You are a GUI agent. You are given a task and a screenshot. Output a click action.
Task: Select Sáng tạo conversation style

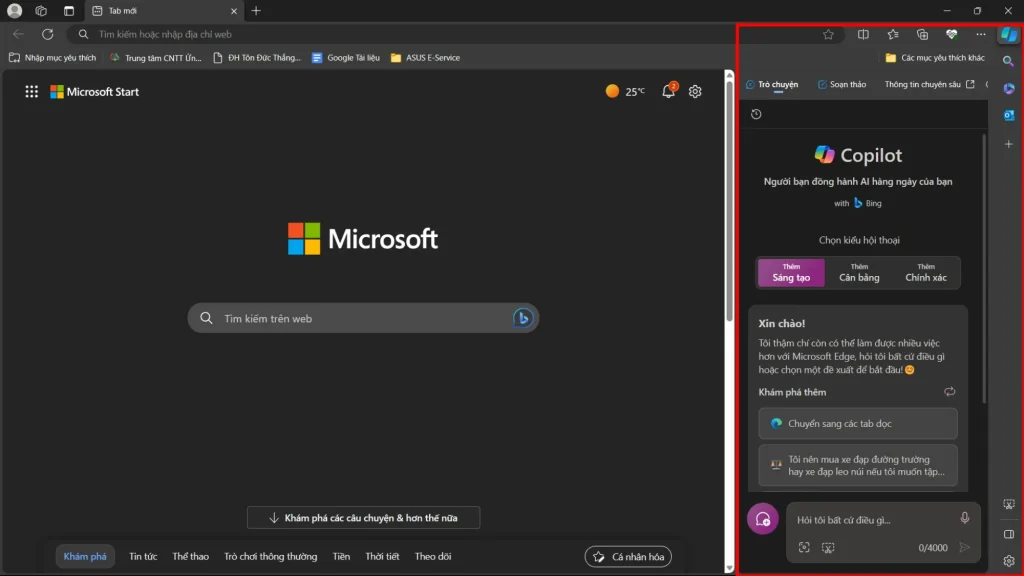point(791,273)
